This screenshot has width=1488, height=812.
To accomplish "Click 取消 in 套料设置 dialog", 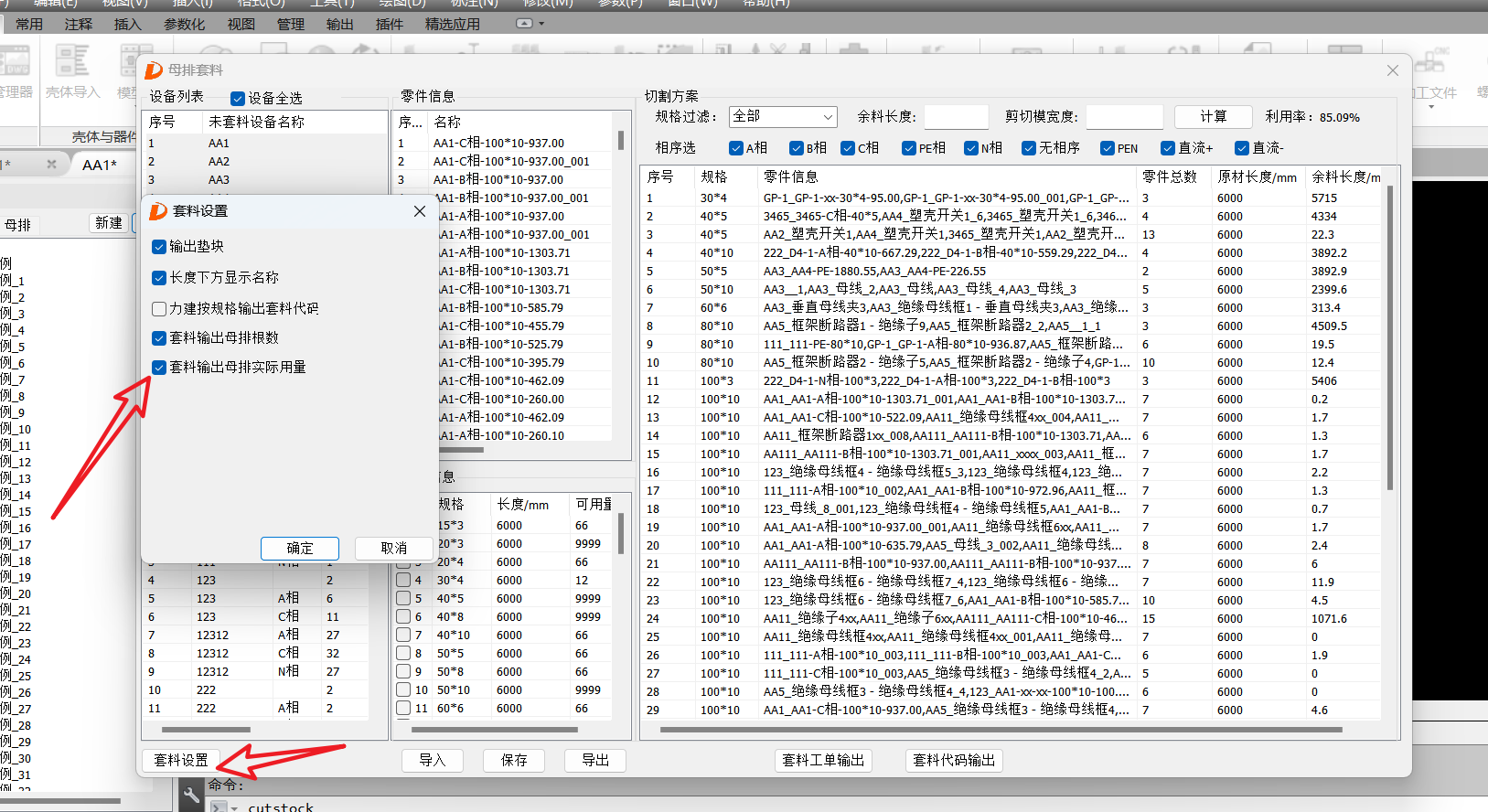I will (394, 549).
